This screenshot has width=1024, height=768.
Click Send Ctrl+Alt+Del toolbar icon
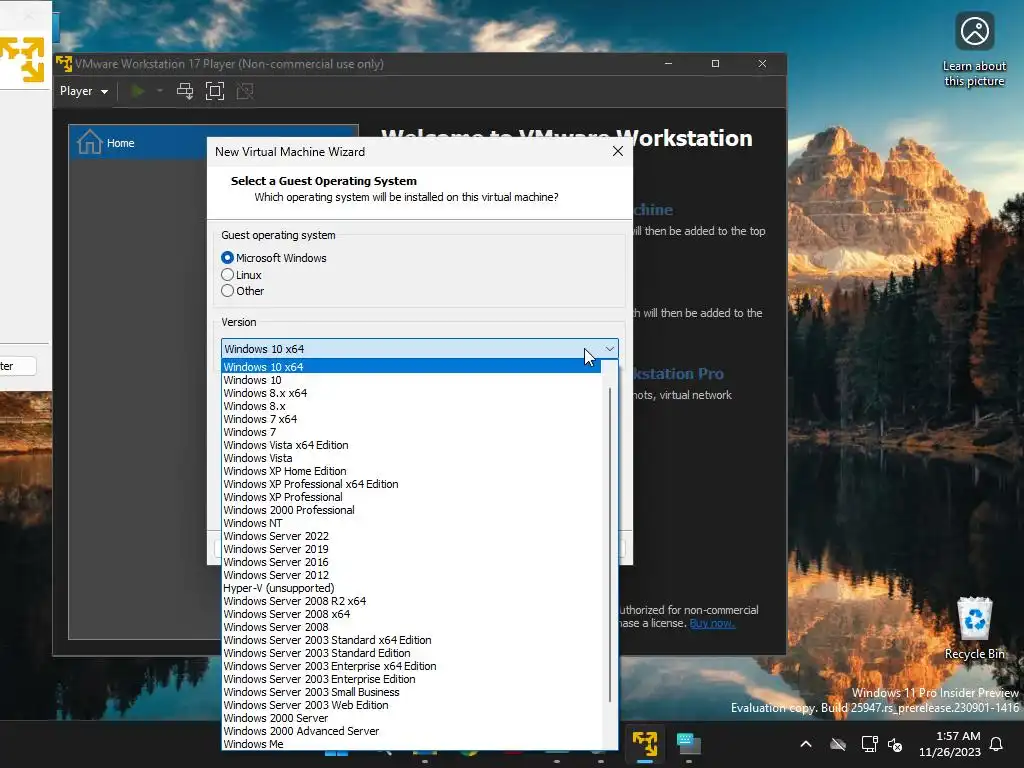185,91
